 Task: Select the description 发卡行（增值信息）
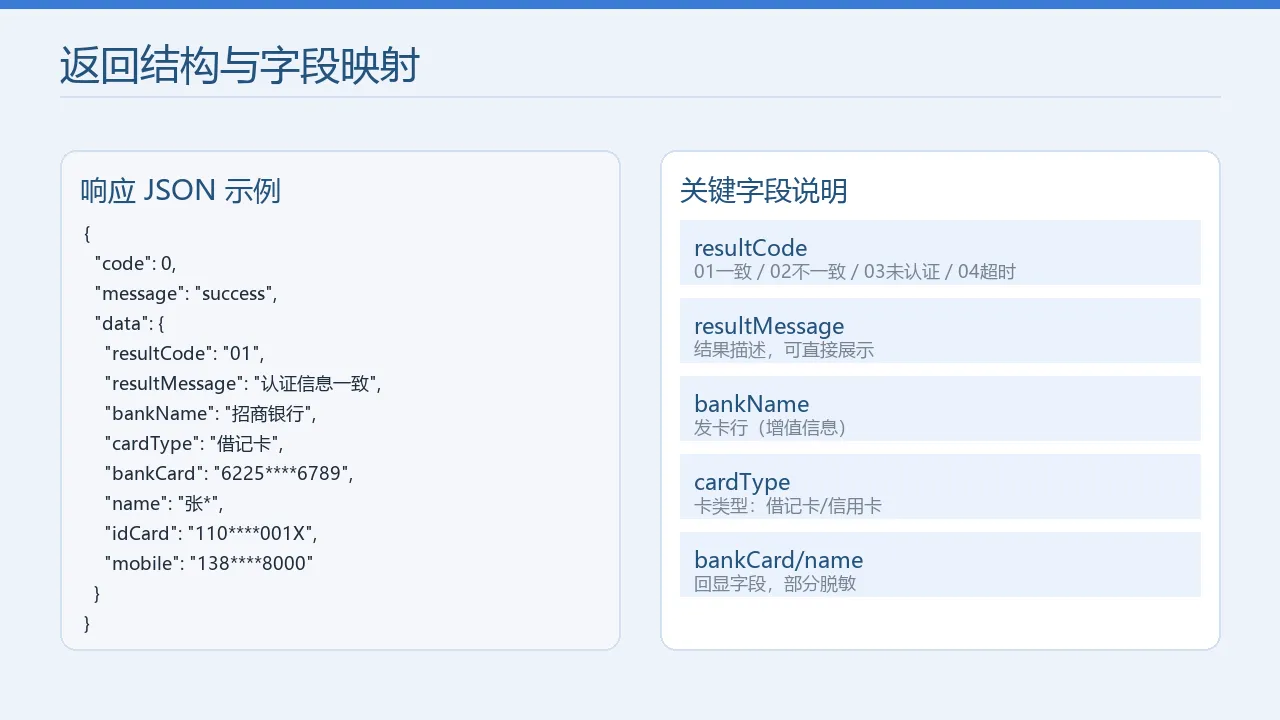click(771, 428)
